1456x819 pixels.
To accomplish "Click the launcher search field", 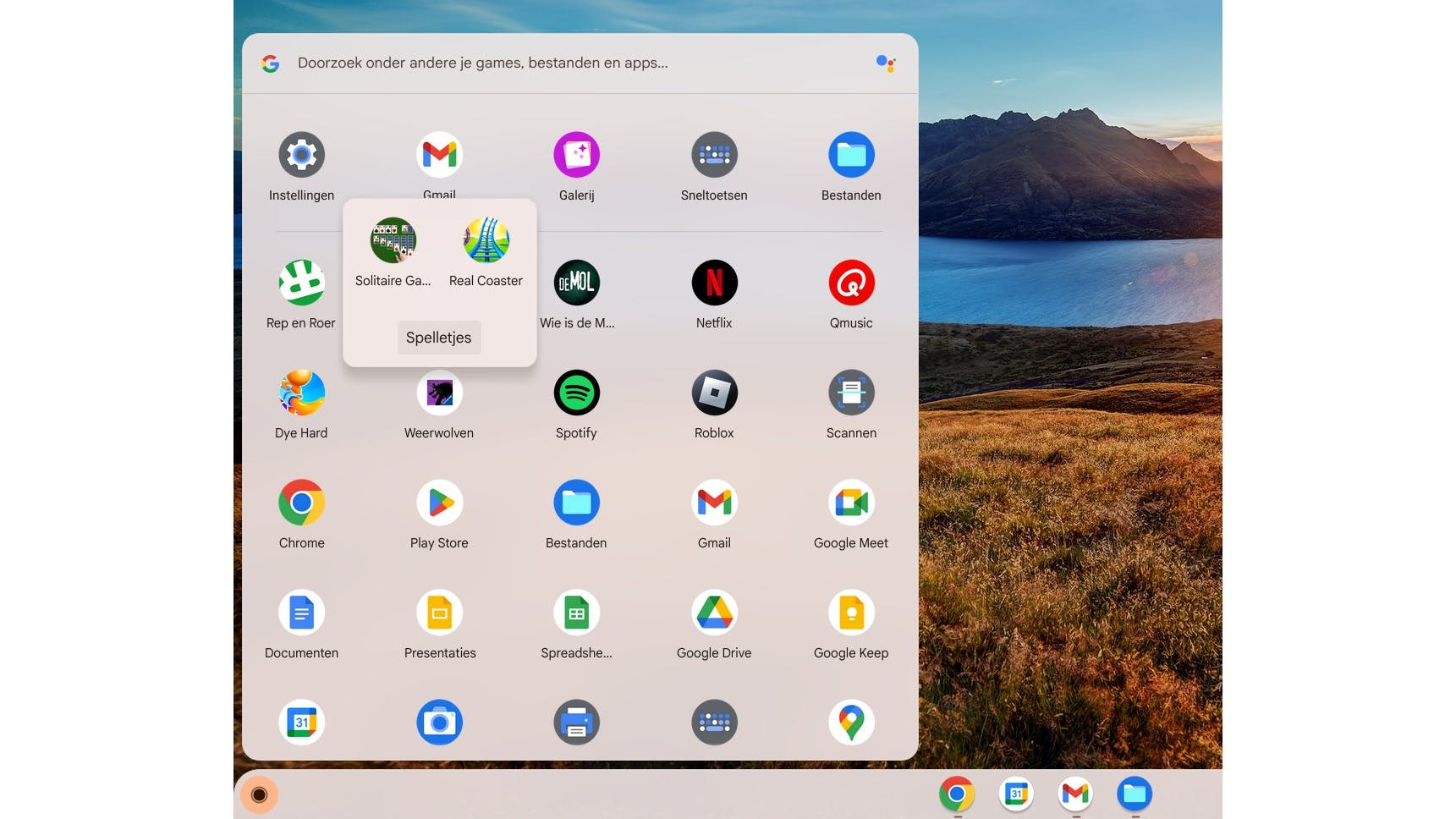I will pyautogui.click(x=580, y=63).
